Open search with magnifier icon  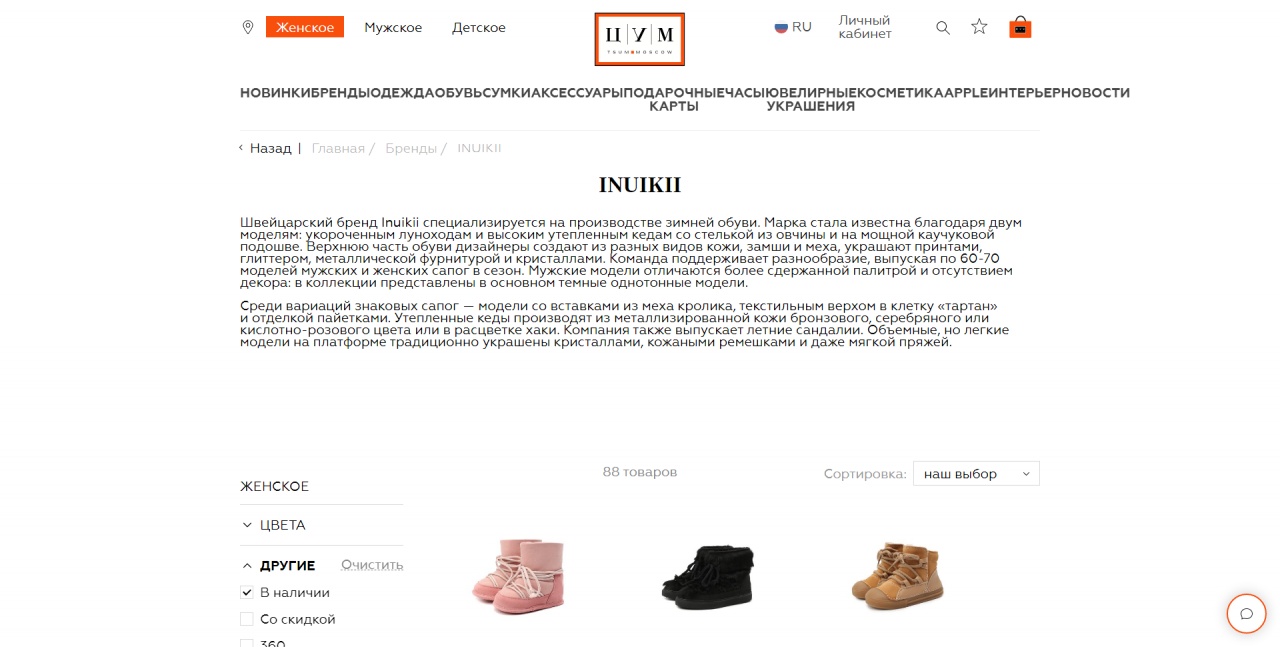(x=943, y=28)
